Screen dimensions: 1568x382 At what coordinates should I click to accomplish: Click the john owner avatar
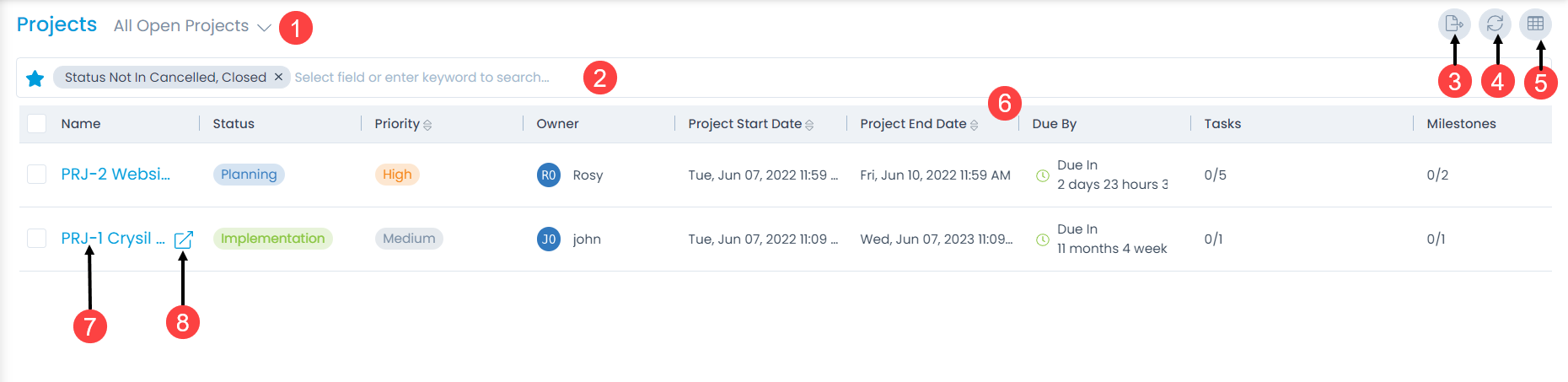tap(548, 239)
